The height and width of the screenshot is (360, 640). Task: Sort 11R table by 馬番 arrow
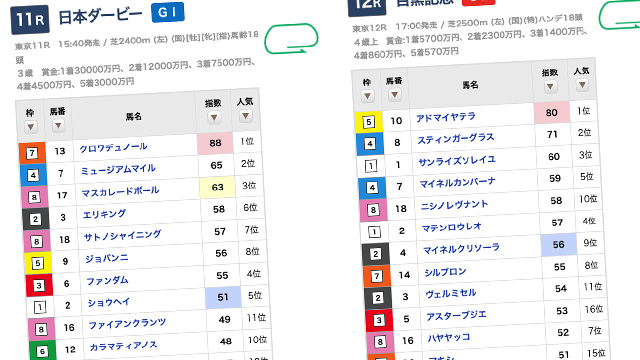pyautogui.click(x=58, y=125)
